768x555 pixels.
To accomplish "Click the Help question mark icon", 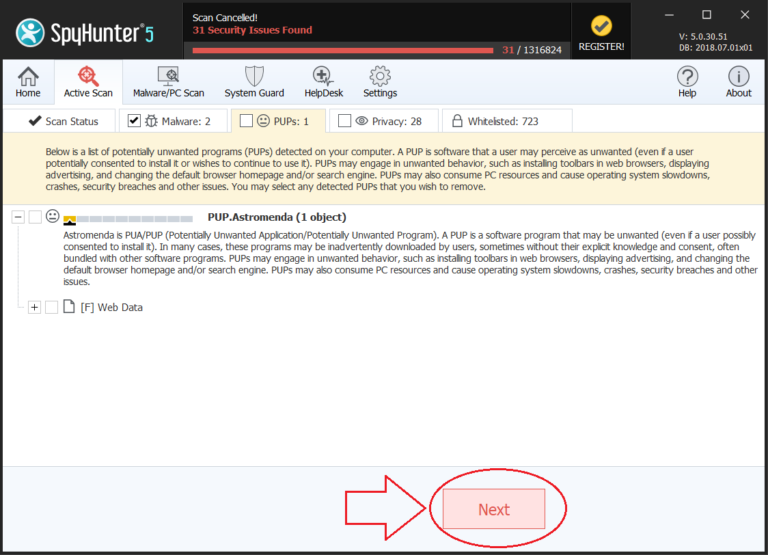I will [687, 82].
